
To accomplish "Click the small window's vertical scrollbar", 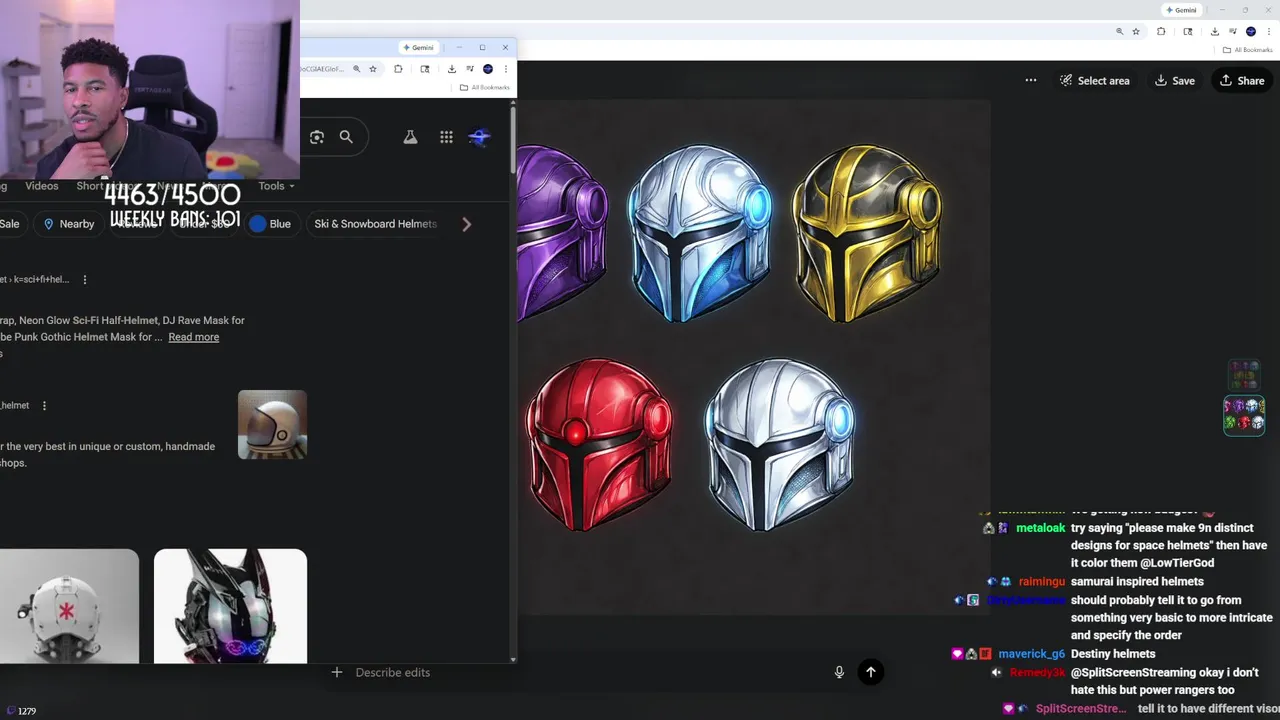I will tap(514, 140).
